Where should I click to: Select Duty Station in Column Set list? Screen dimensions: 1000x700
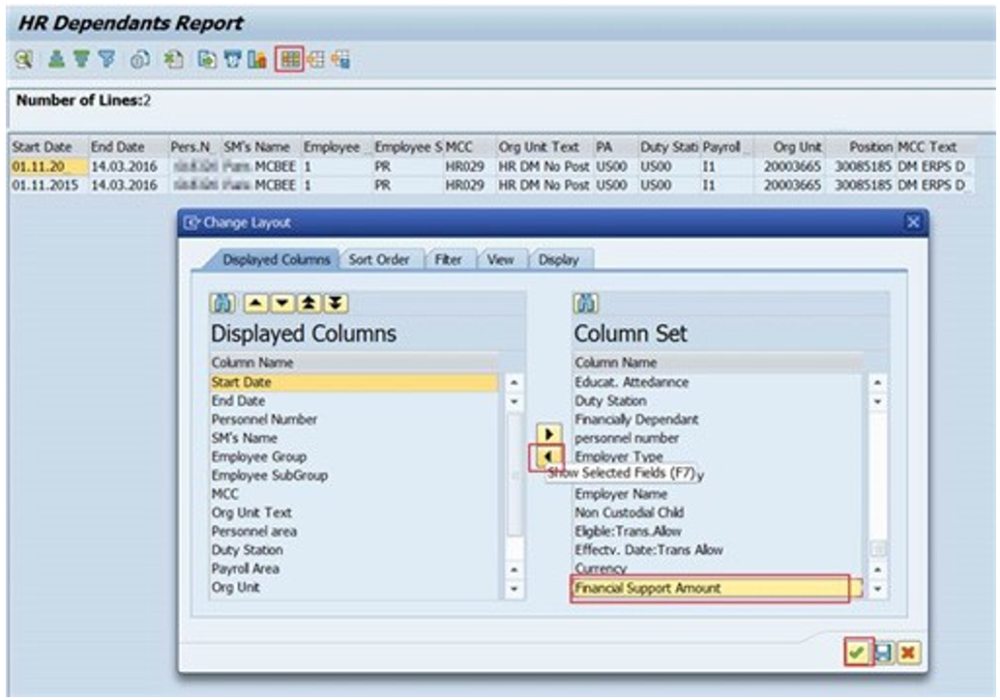pos(717,401)
